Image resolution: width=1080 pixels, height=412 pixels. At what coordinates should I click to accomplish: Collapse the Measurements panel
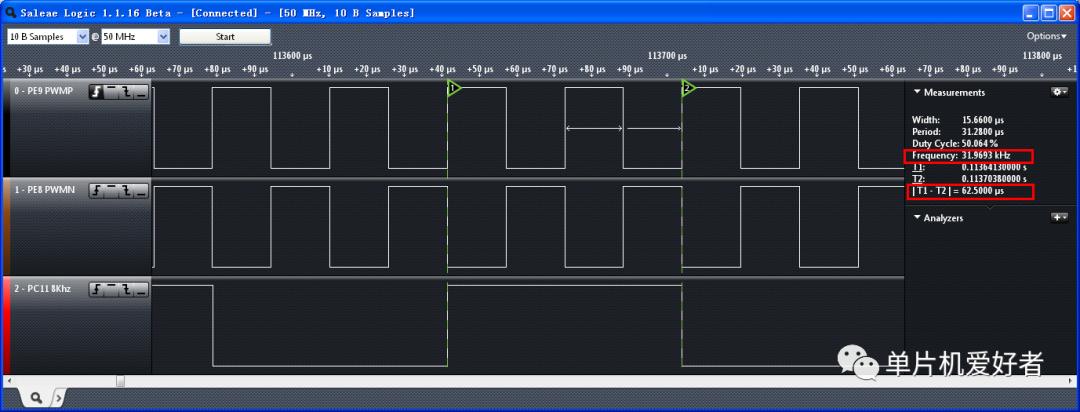[x=917, y=92]
